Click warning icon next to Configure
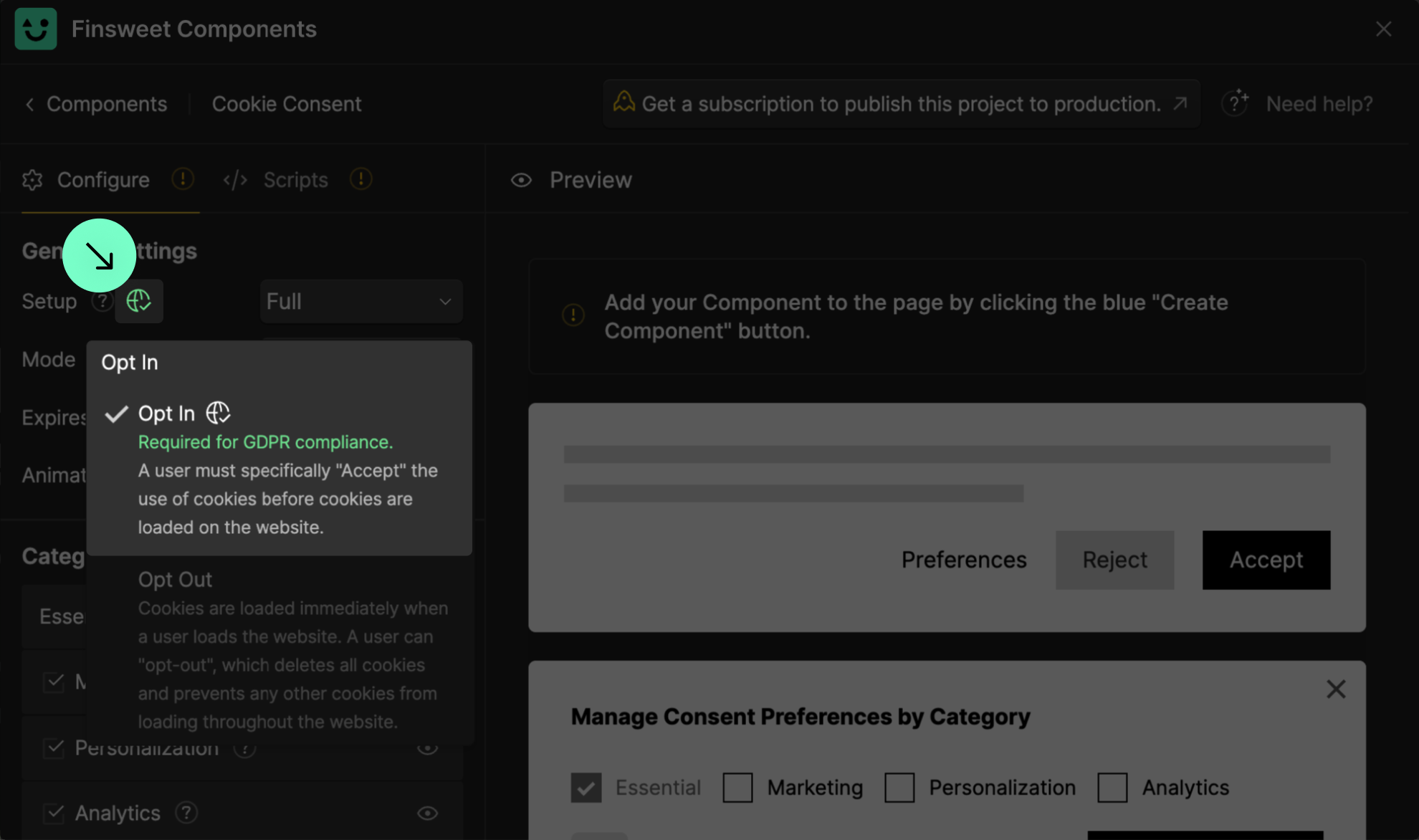The width and height of the screenshot is (1419, 840). click(183, 178)
